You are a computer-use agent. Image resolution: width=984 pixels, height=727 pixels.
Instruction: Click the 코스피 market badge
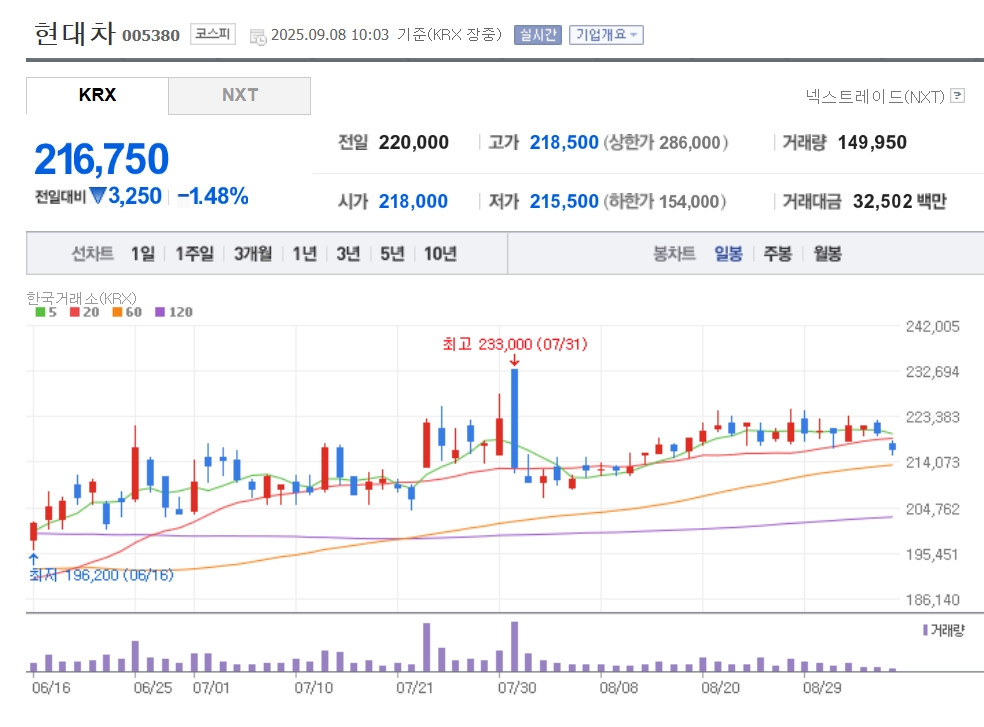(x=213, y=34)
